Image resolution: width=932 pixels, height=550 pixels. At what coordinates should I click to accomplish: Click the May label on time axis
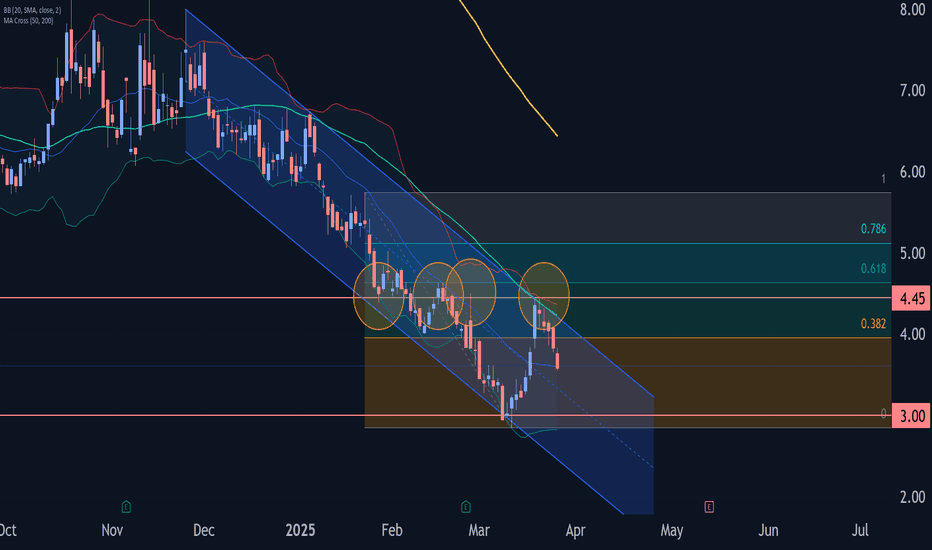coord(672,530)
